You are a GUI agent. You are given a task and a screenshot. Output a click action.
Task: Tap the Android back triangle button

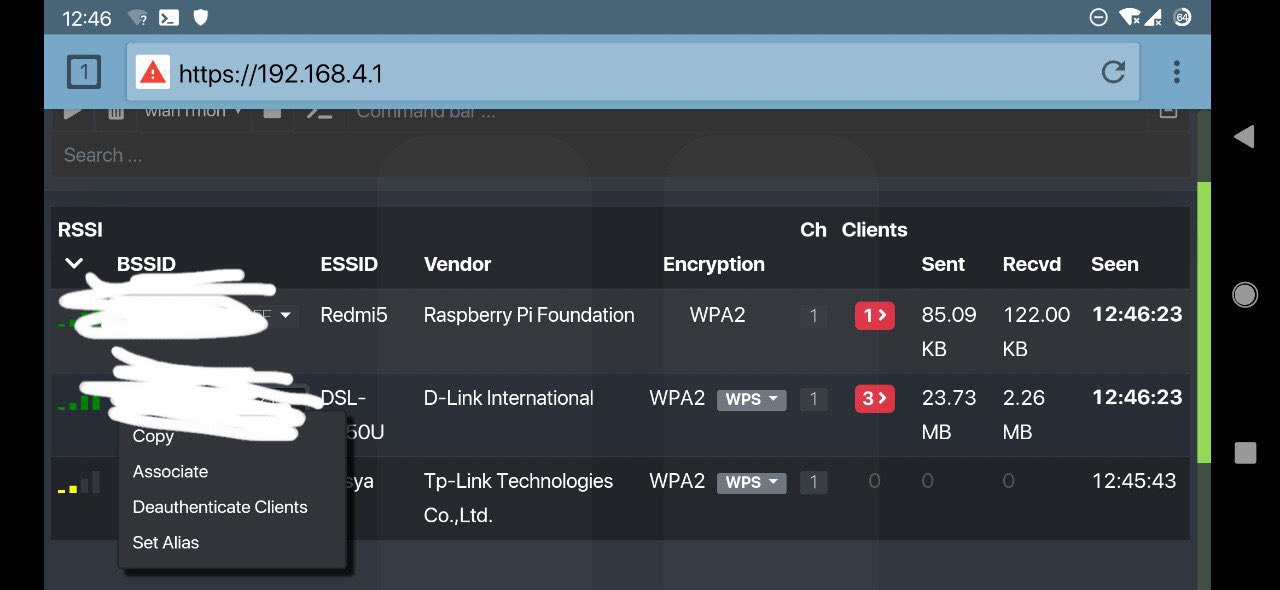click(x=1244, y=137)
